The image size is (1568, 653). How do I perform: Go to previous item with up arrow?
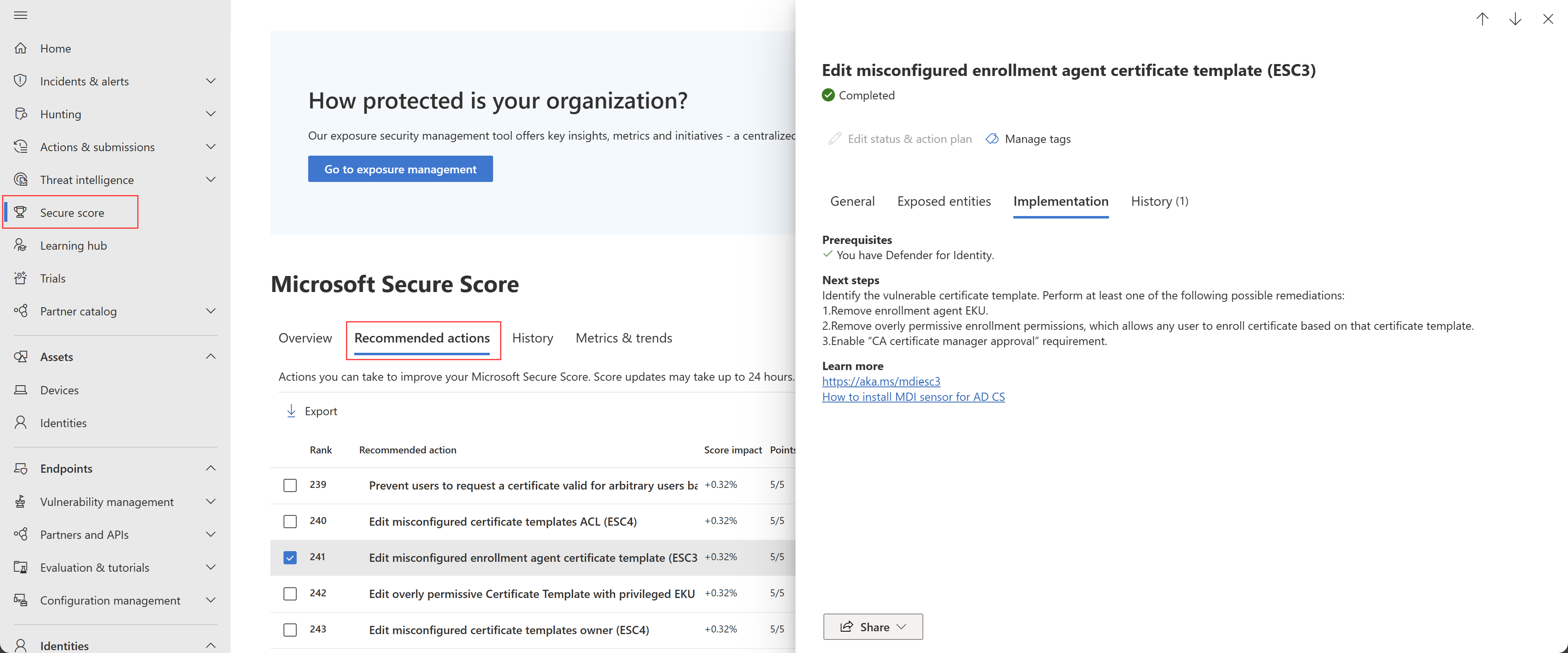click(1482, 19)
